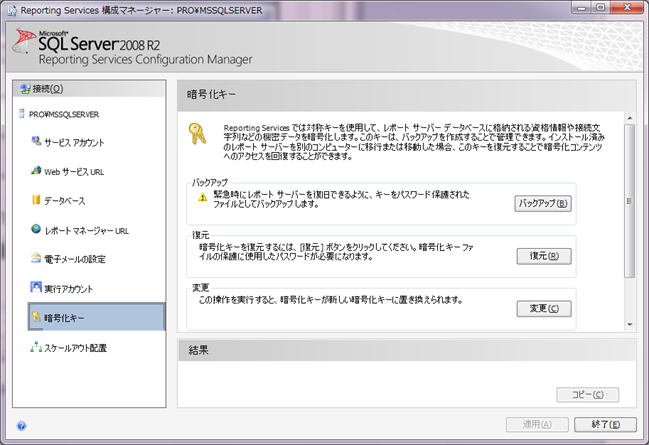
Task: Open the 実行アカウント page
Action: point(68,289)
